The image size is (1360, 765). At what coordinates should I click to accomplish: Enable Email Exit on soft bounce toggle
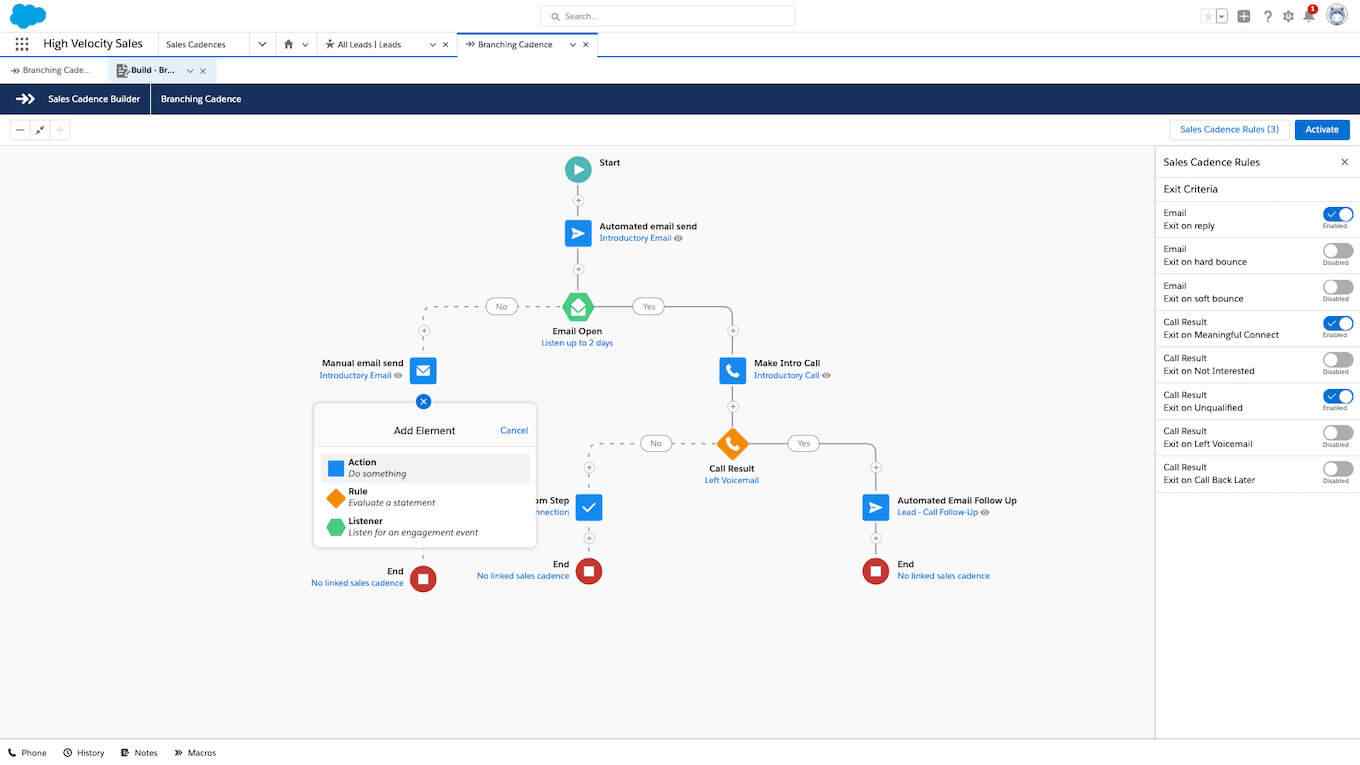tap(1338, 287)
